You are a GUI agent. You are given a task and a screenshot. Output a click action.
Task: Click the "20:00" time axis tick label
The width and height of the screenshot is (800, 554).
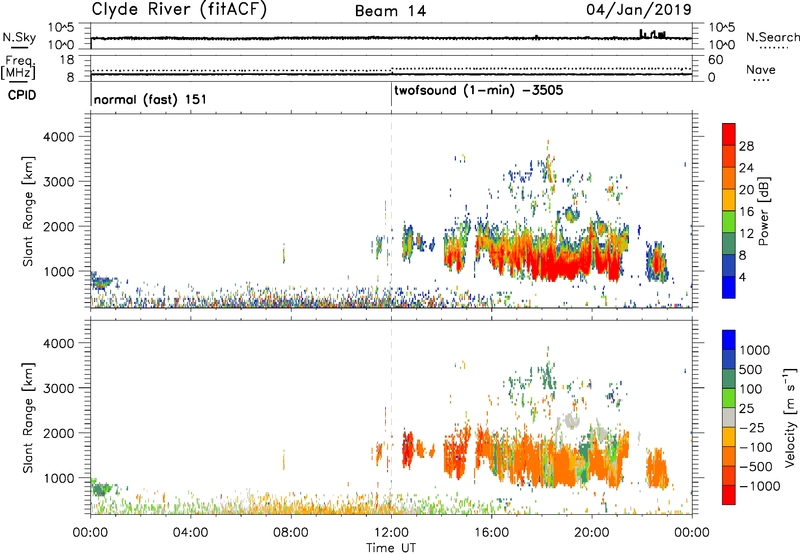591,533
